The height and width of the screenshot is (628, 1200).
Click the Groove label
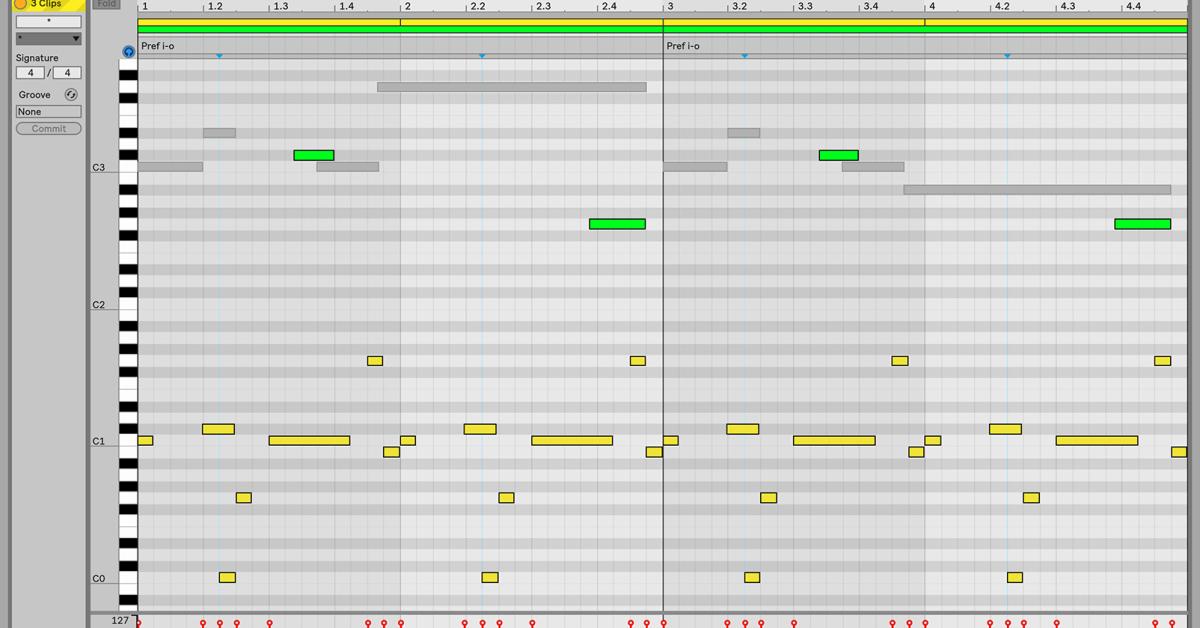tap(34, 95)
